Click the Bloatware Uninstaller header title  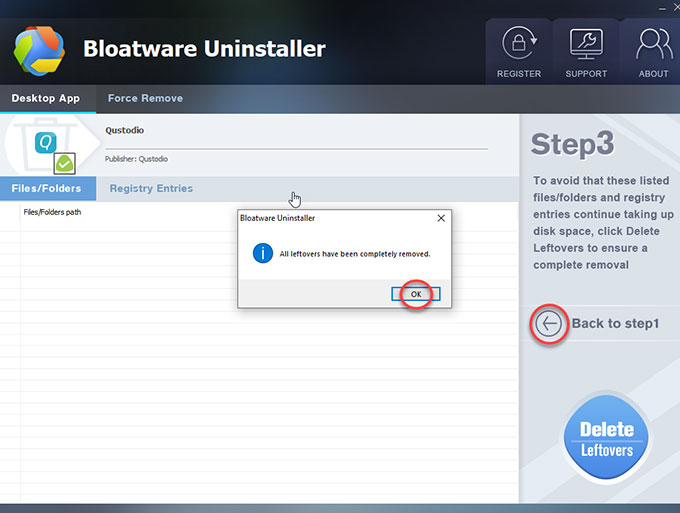(204, 49)
